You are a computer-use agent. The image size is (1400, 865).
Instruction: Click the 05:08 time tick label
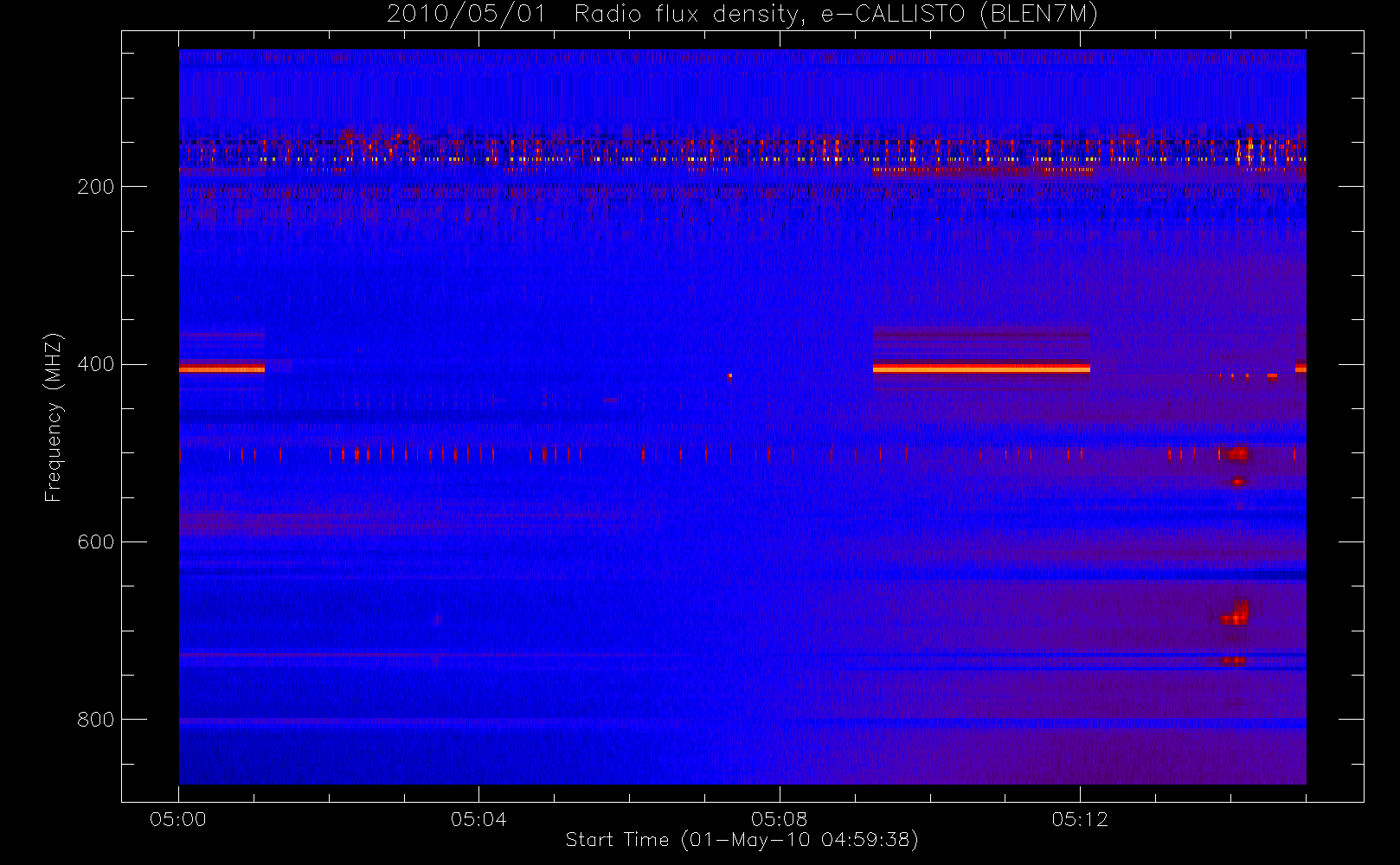[x=779, y=819]
